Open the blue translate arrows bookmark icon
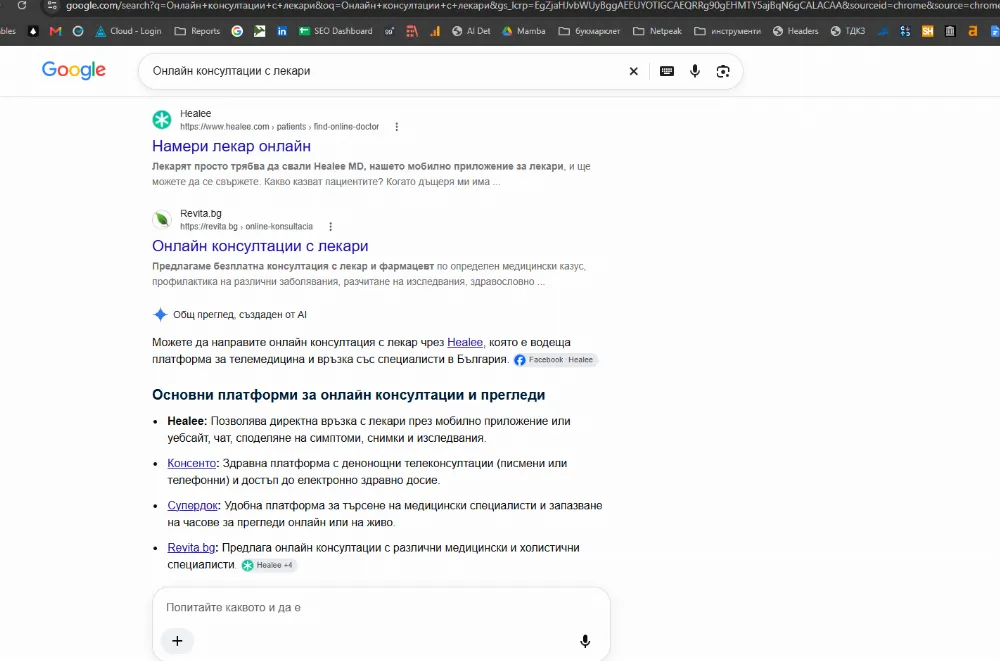The height and width of the screenshot is (661, 1000). [x=905, y=31]
